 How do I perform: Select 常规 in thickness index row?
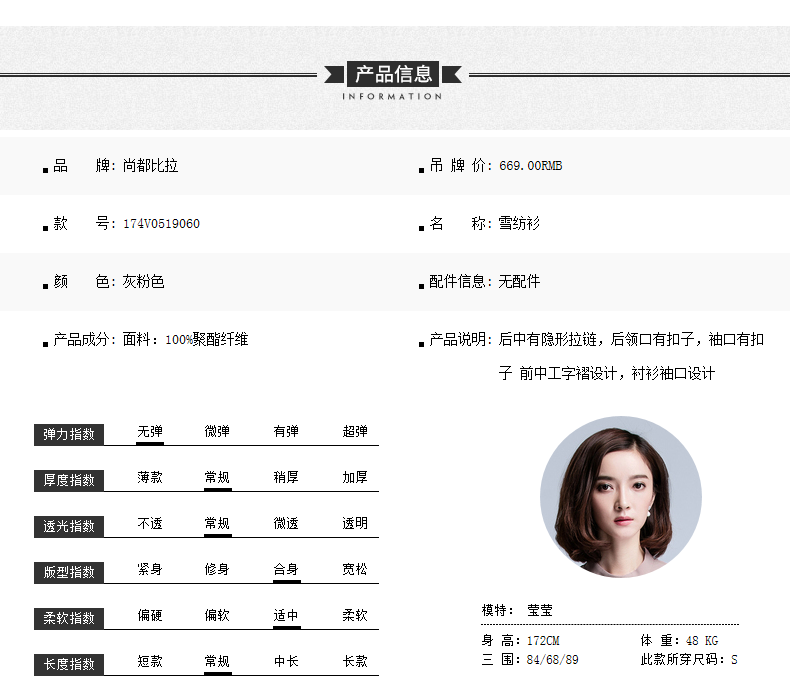[x=217, y=478]
